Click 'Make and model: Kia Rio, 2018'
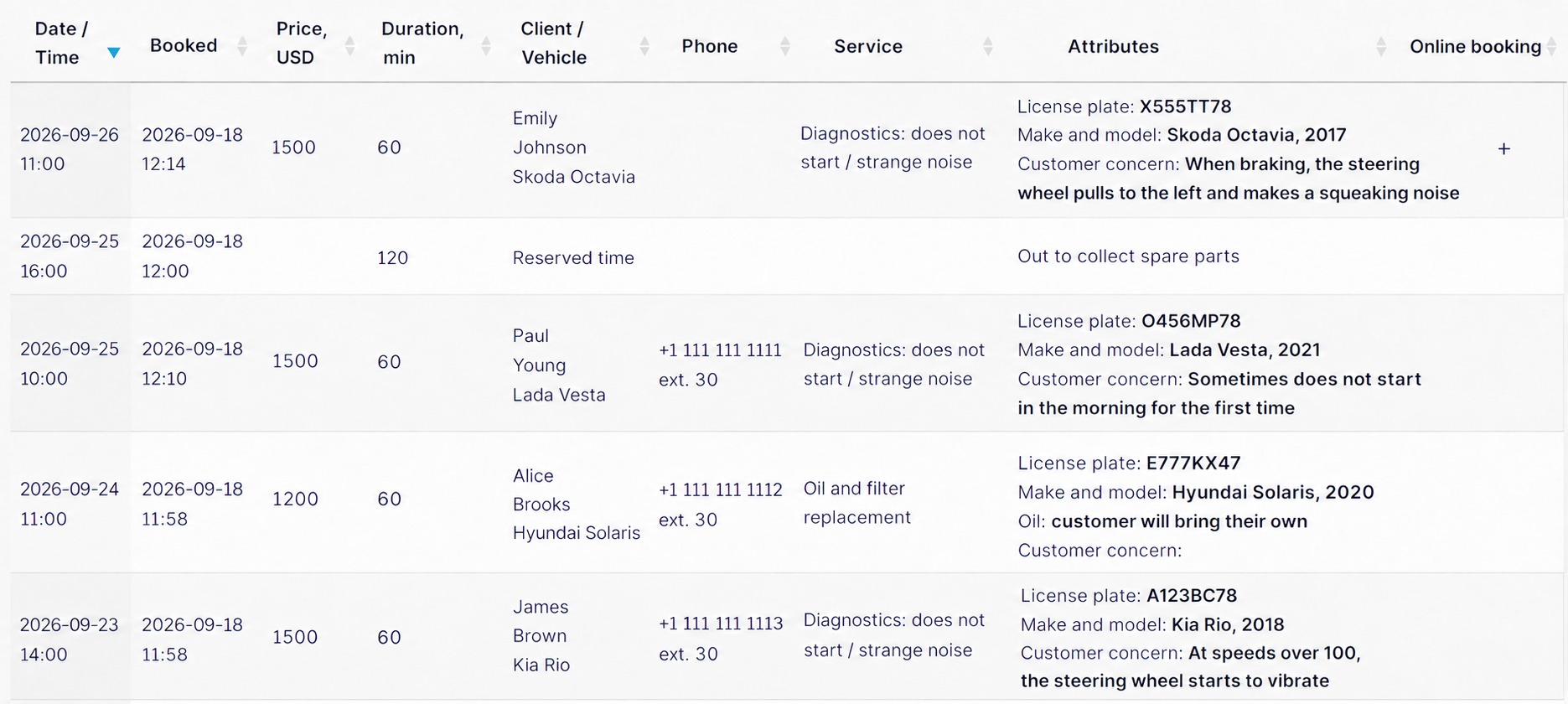Image resolution: width=1568 pixels, height=704 pixels. pyautogui.click(x=1152, y=624)
